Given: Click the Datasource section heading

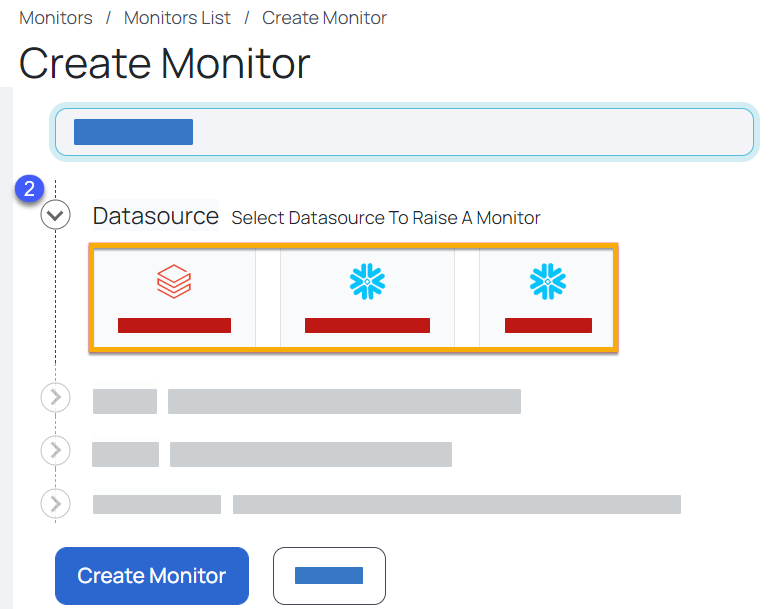Looking at the screenshot, I should 156,216.
